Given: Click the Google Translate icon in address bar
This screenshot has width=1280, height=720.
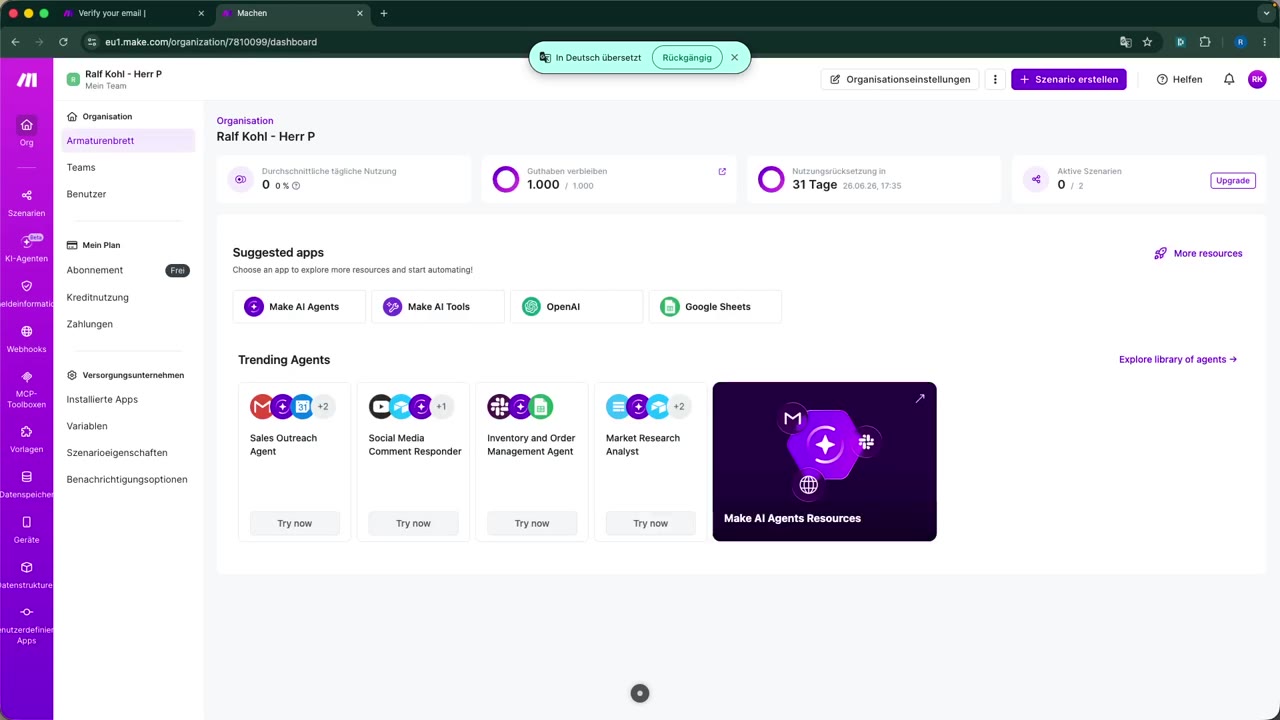Looking at the screenshot, I should coord(1125,42).
